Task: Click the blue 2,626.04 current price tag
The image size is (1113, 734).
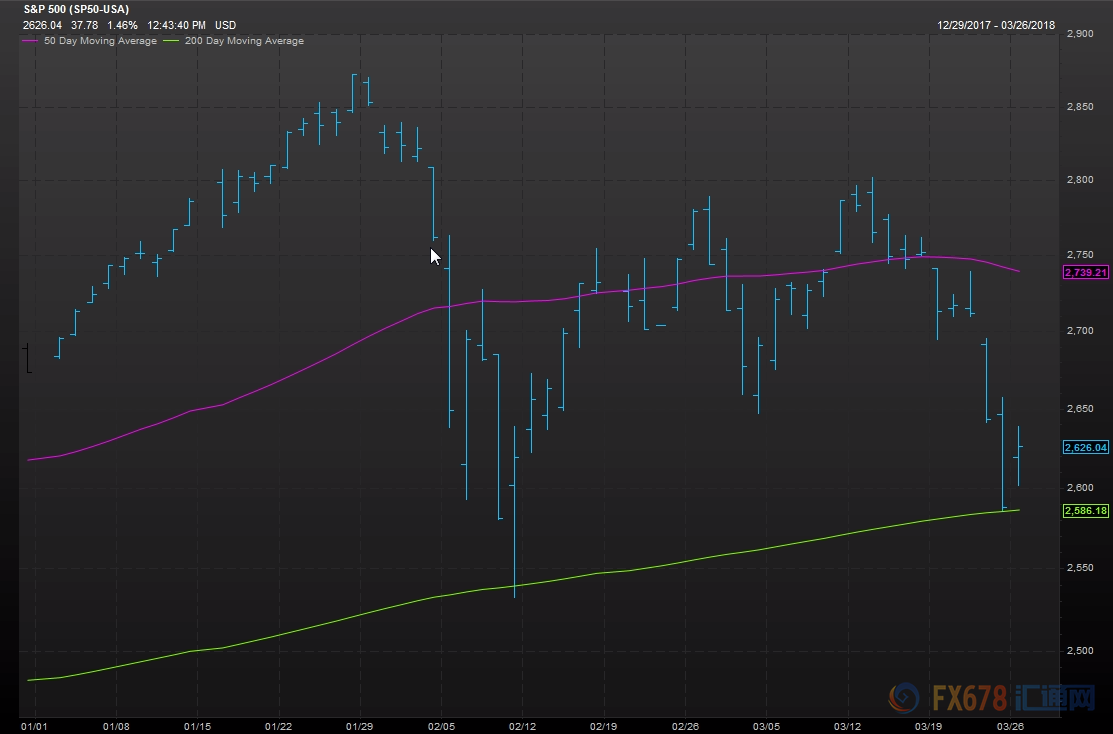Action: (1086, 448)
